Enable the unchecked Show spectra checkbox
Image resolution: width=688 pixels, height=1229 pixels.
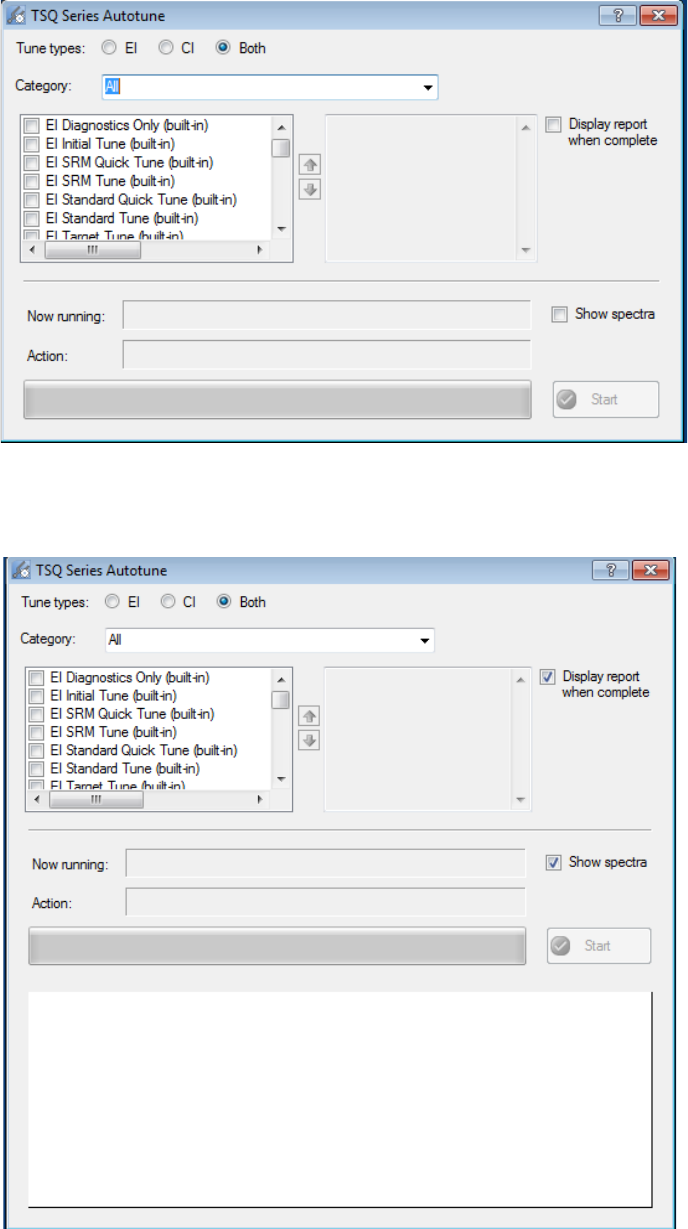[x=559, y=314]
